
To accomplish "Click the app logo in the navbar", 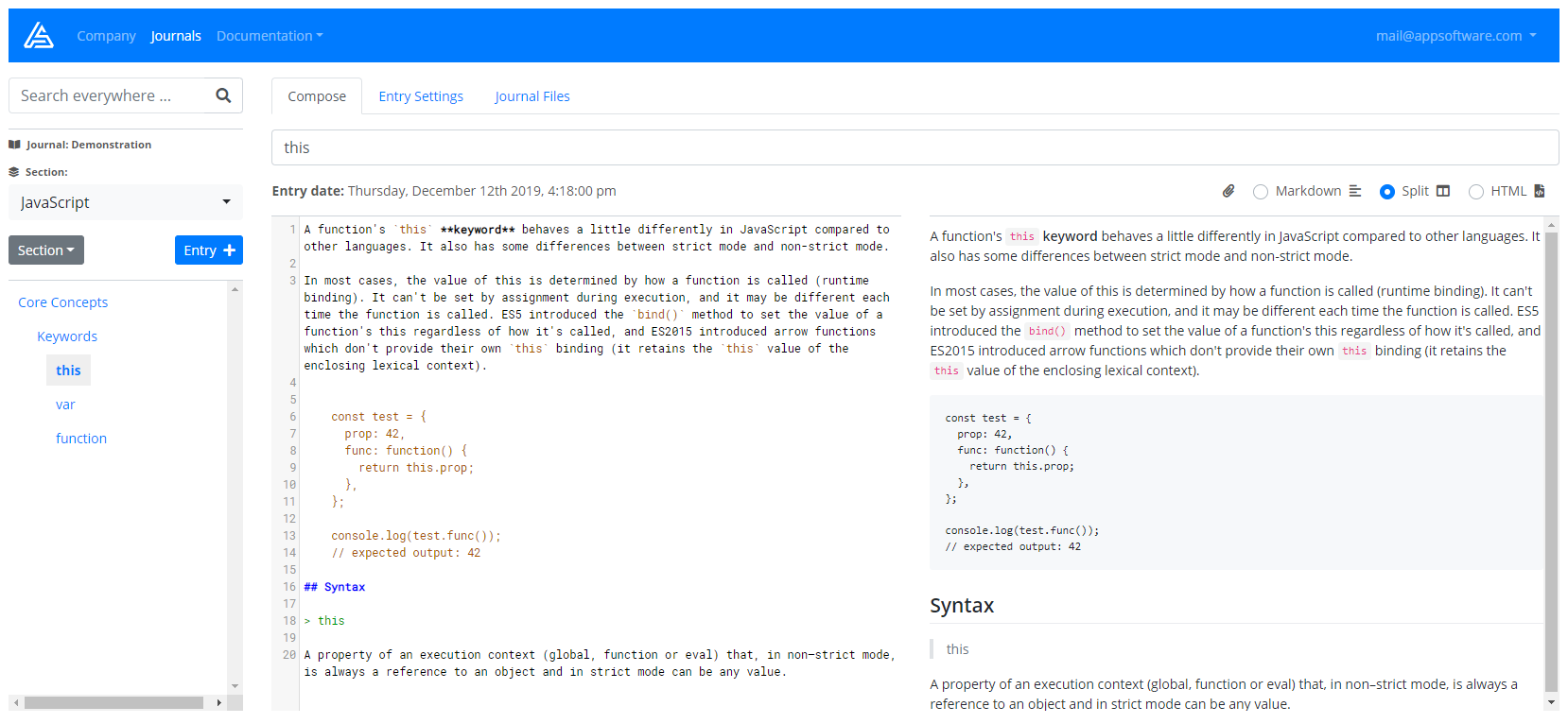I will (39, 35).
